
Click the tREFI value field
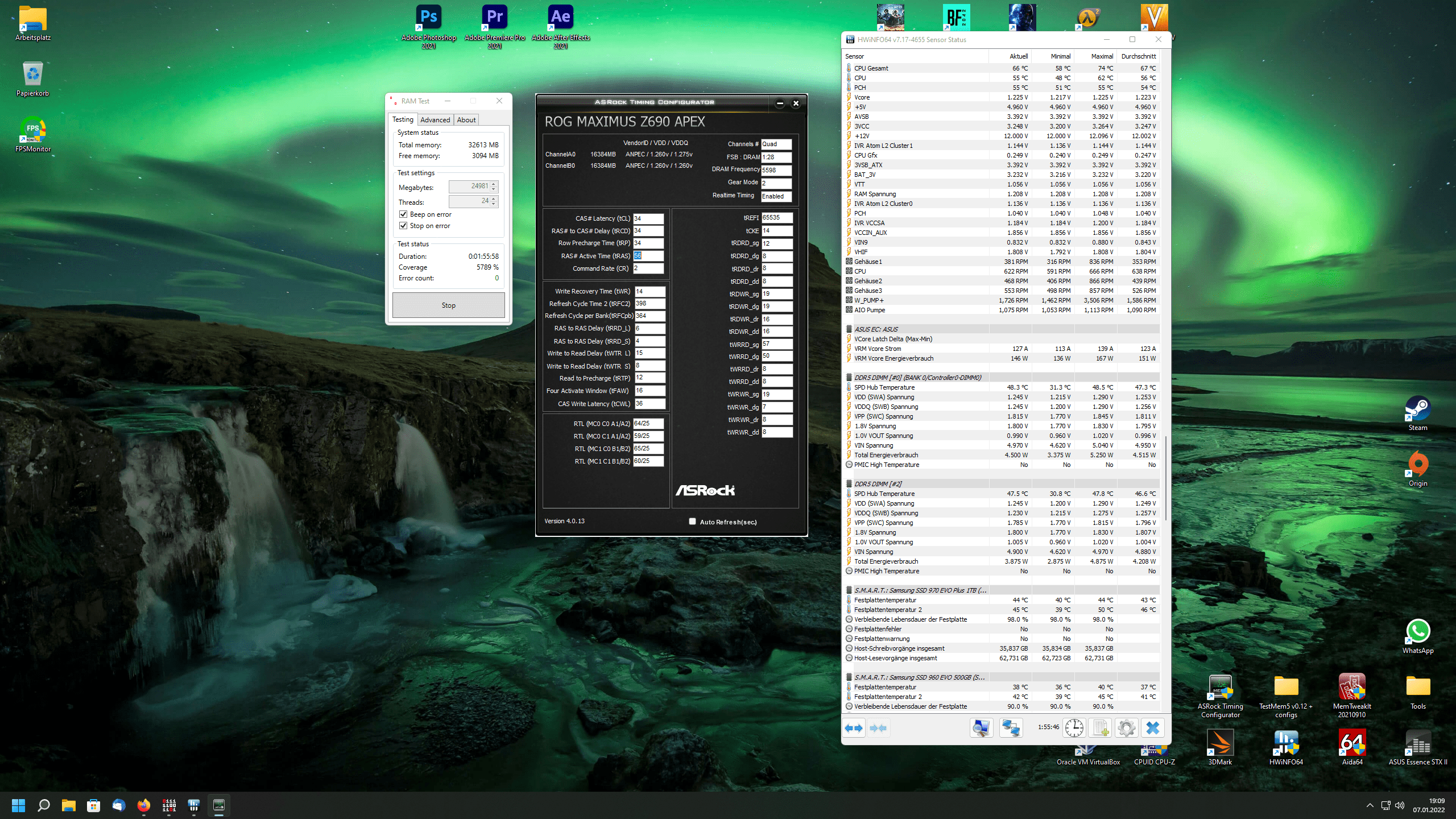click(x=777, y=217)
